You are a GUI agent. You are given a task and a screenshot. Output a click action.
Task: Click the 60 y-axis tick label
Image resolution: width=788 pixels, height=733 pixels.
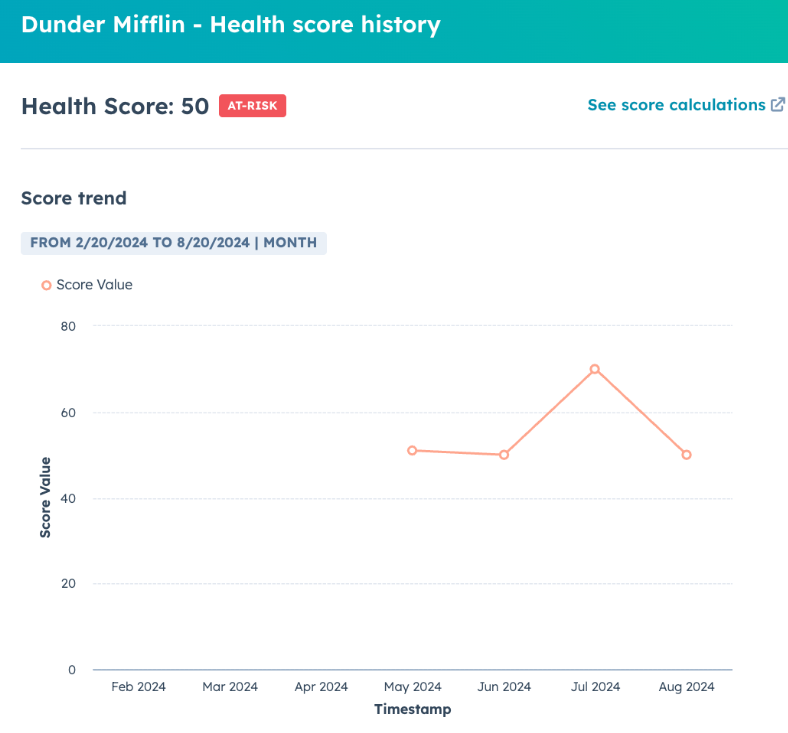pos(68,413)
